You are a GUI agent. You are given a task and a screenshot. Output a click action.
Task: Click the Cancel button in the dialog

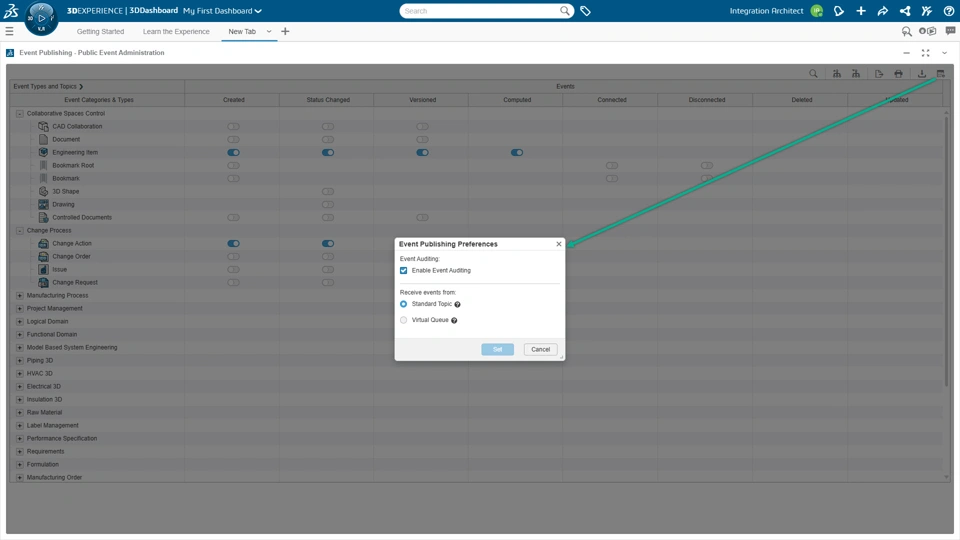click(x=540, y=350)
